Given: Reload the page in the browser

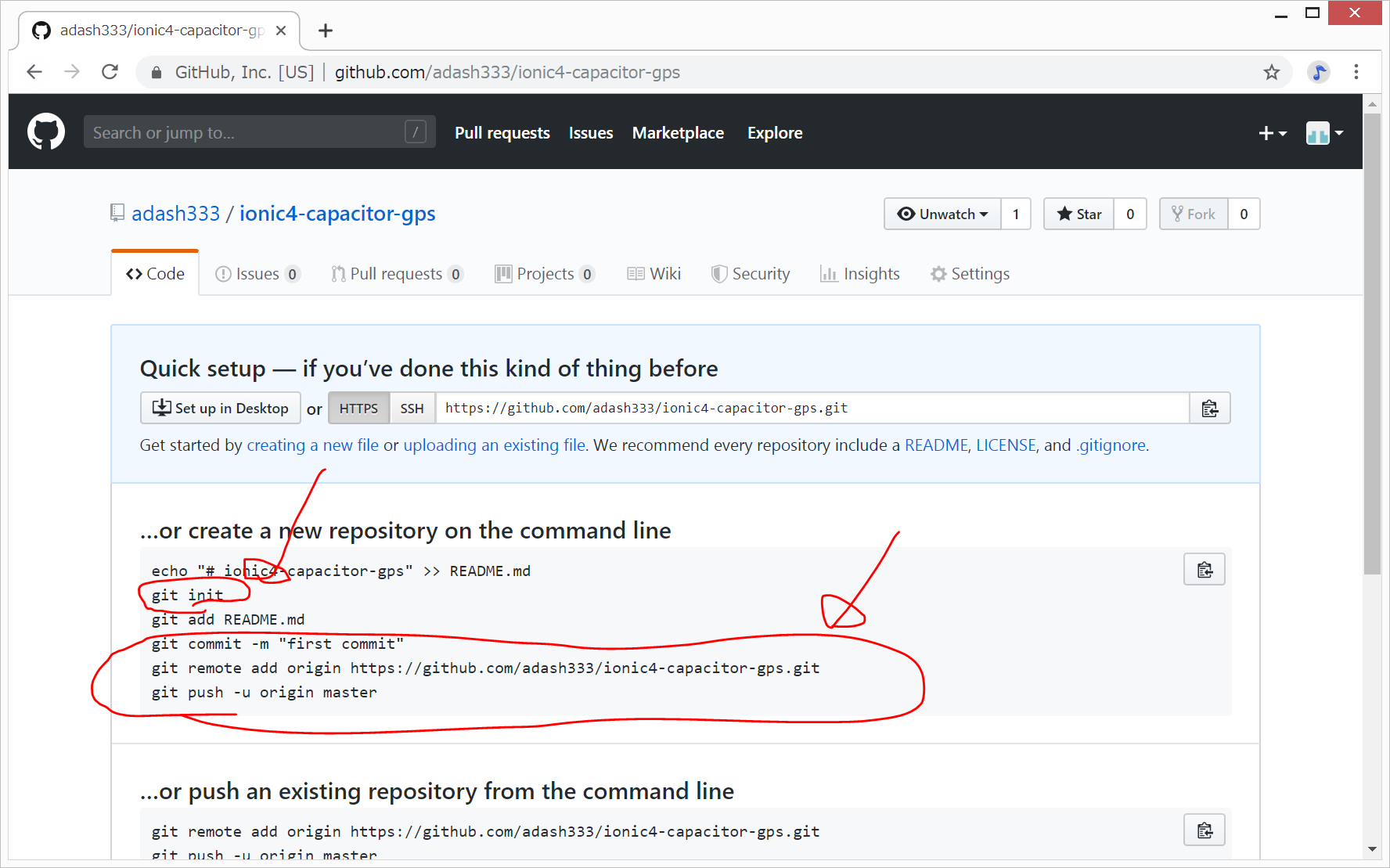Looking at the screenshot, I should pyautogui.click(x=110, y=73).
